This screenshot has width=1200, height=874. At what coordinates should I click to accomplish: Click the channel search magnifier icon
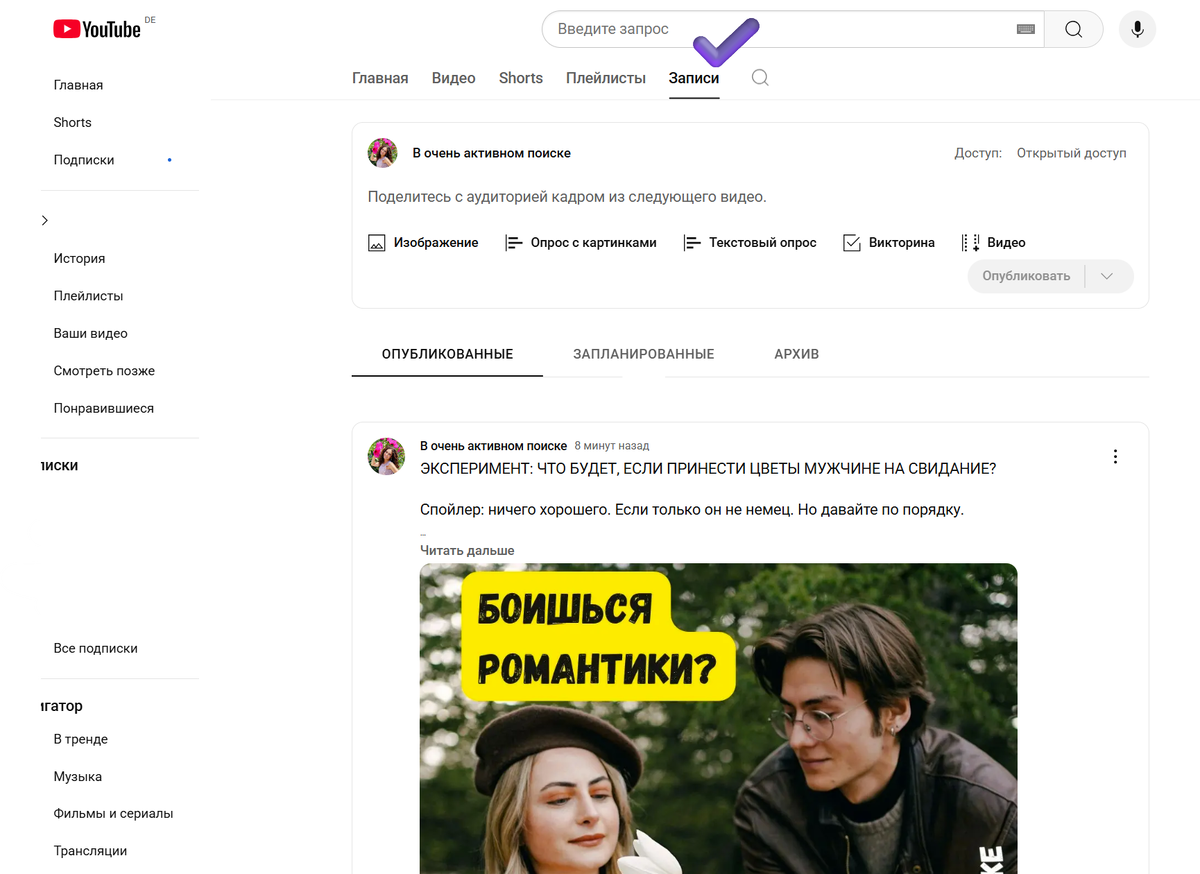[x=760, y=77]
